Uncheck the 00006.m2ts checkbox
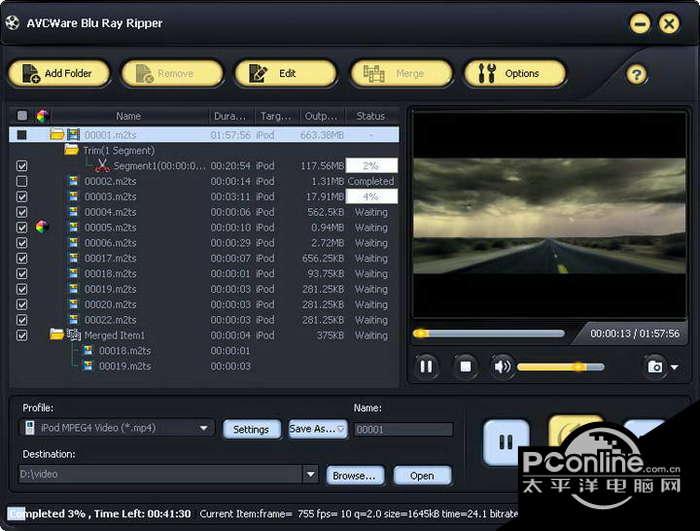 [21, 243]
